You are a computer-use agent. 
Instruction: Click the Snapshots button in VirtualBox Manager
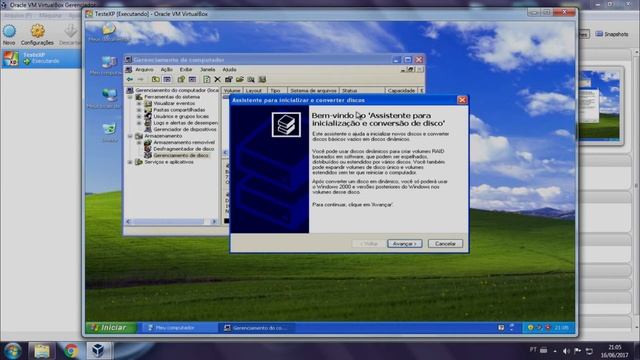pyautogui.click(x=611, y=34)
